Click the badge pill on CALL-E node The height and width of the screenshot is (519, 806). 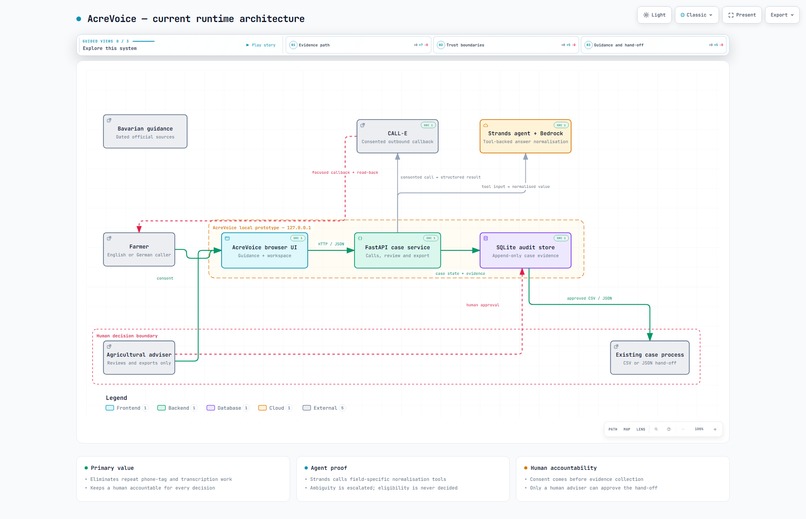428,125
